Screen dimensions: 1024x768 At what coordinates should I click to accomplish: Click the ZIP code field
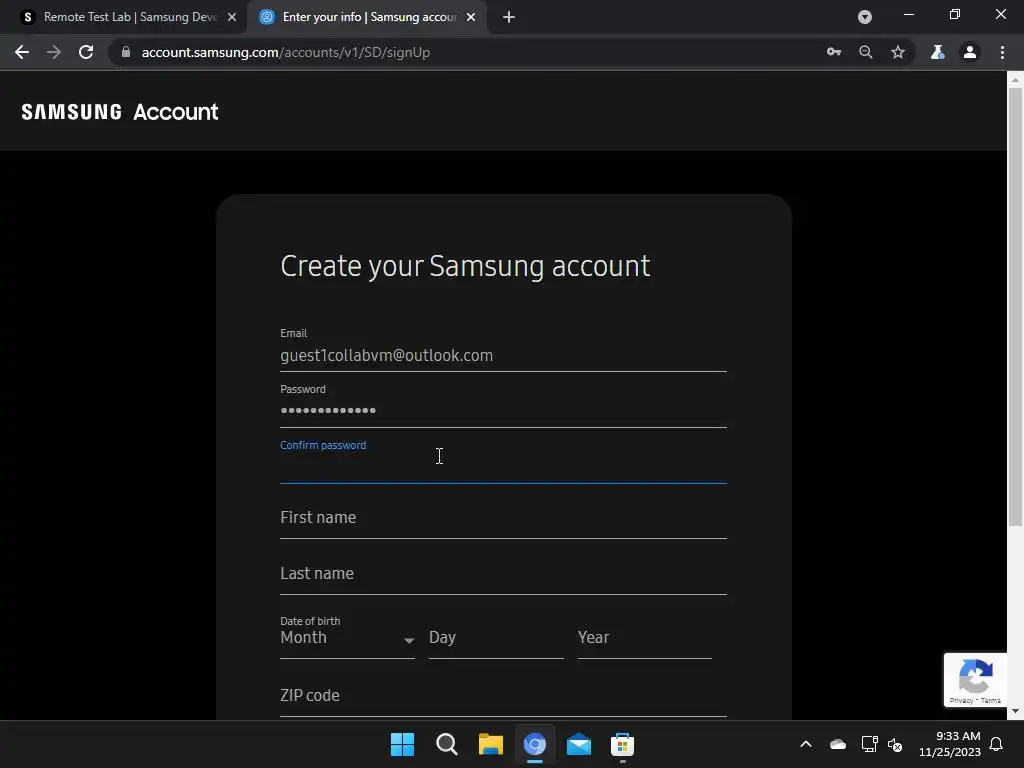[x=503, y=696]
